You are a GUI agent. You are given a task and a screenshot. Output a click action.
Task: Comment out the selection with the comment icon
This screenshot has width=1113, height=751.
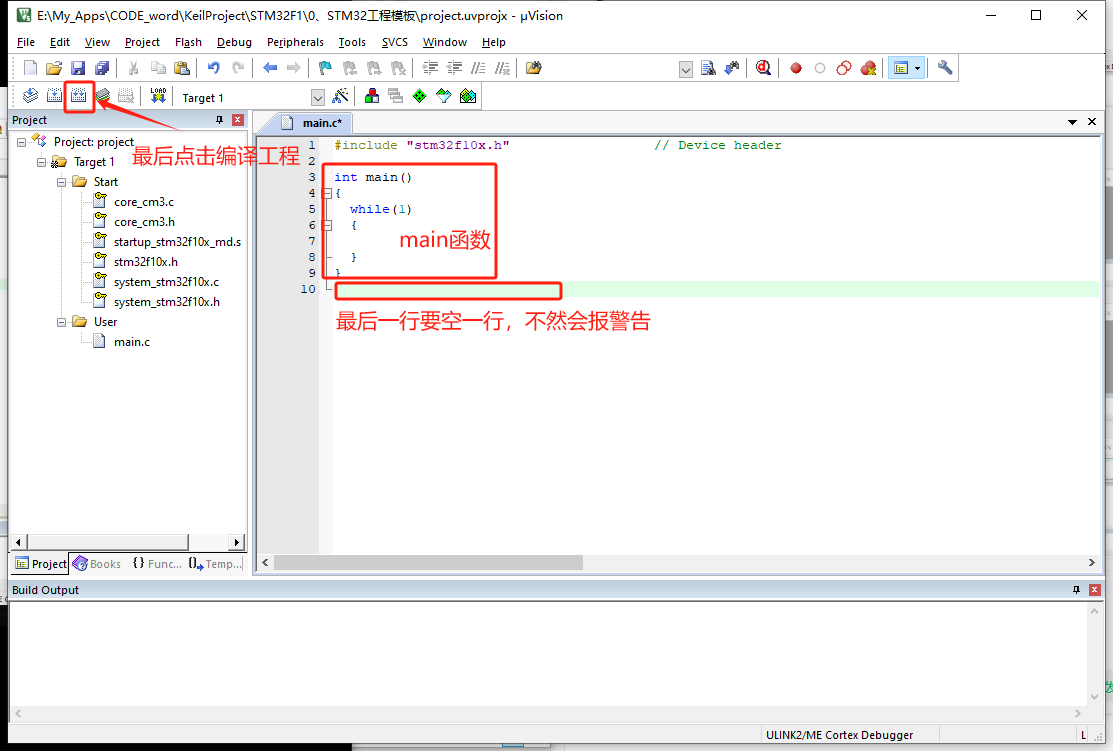(478, 68)
